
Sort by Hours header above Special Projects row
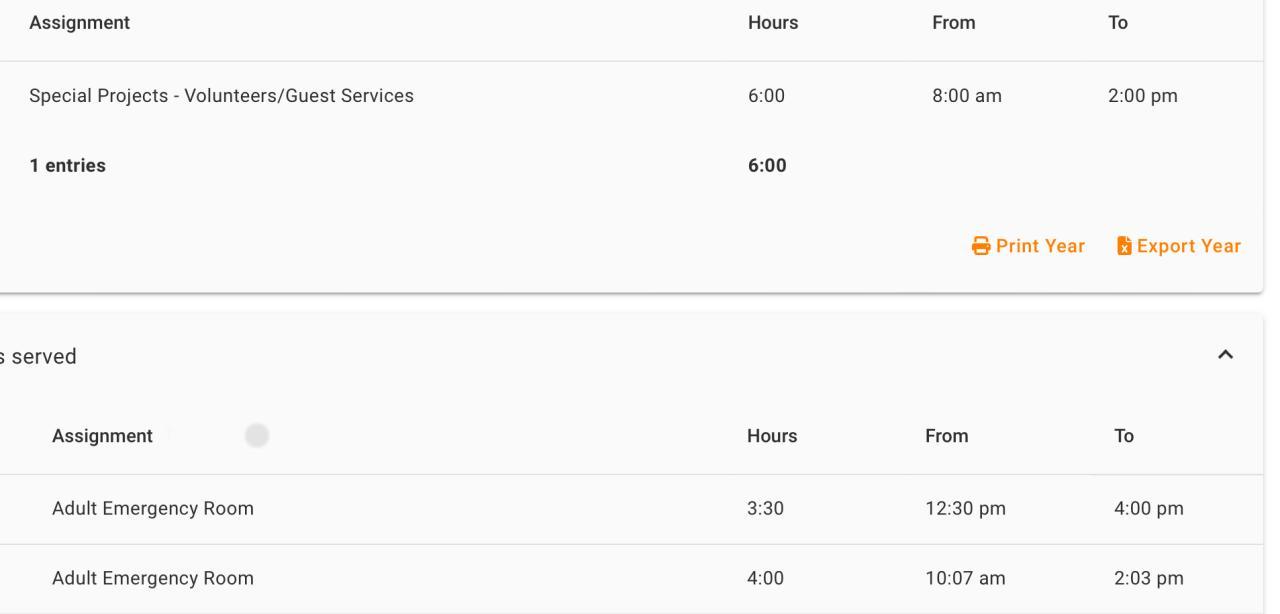[x=773, y=23]
